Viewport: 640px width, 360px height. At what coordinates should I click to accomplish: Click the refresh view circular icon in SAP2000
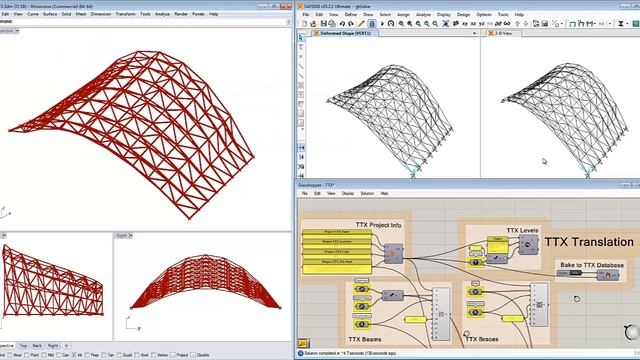click(x=391, y=24)
